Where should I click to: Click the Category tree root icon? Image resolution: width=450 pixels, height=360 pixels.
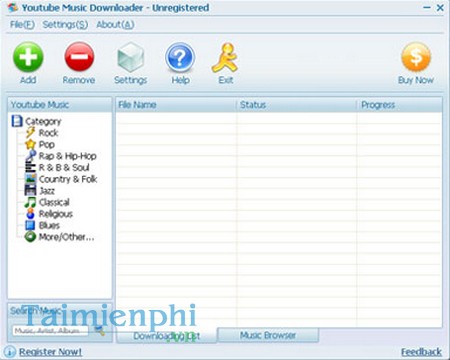coord(17,121)
